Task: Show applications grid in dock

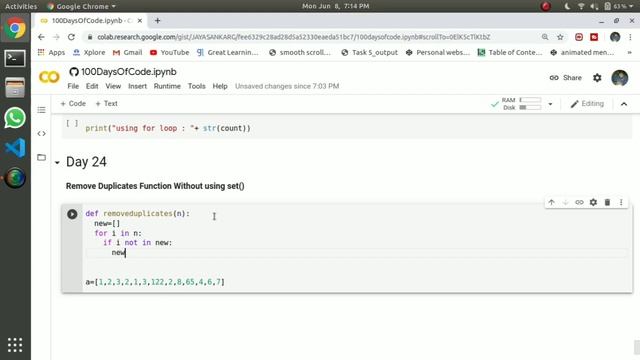Action: click(x=15, y=345)
